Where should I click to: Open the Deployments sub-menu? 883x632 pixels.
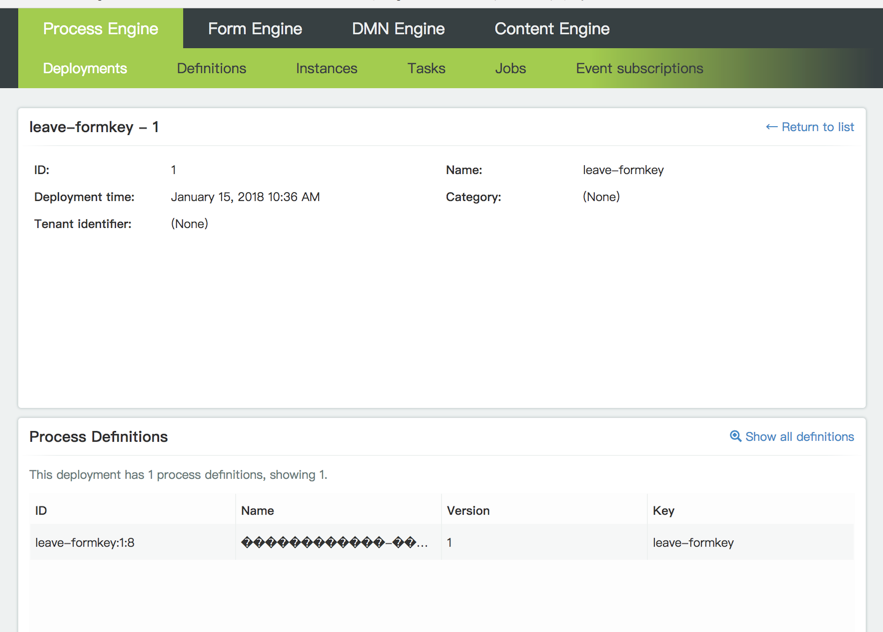pos(85,68)
